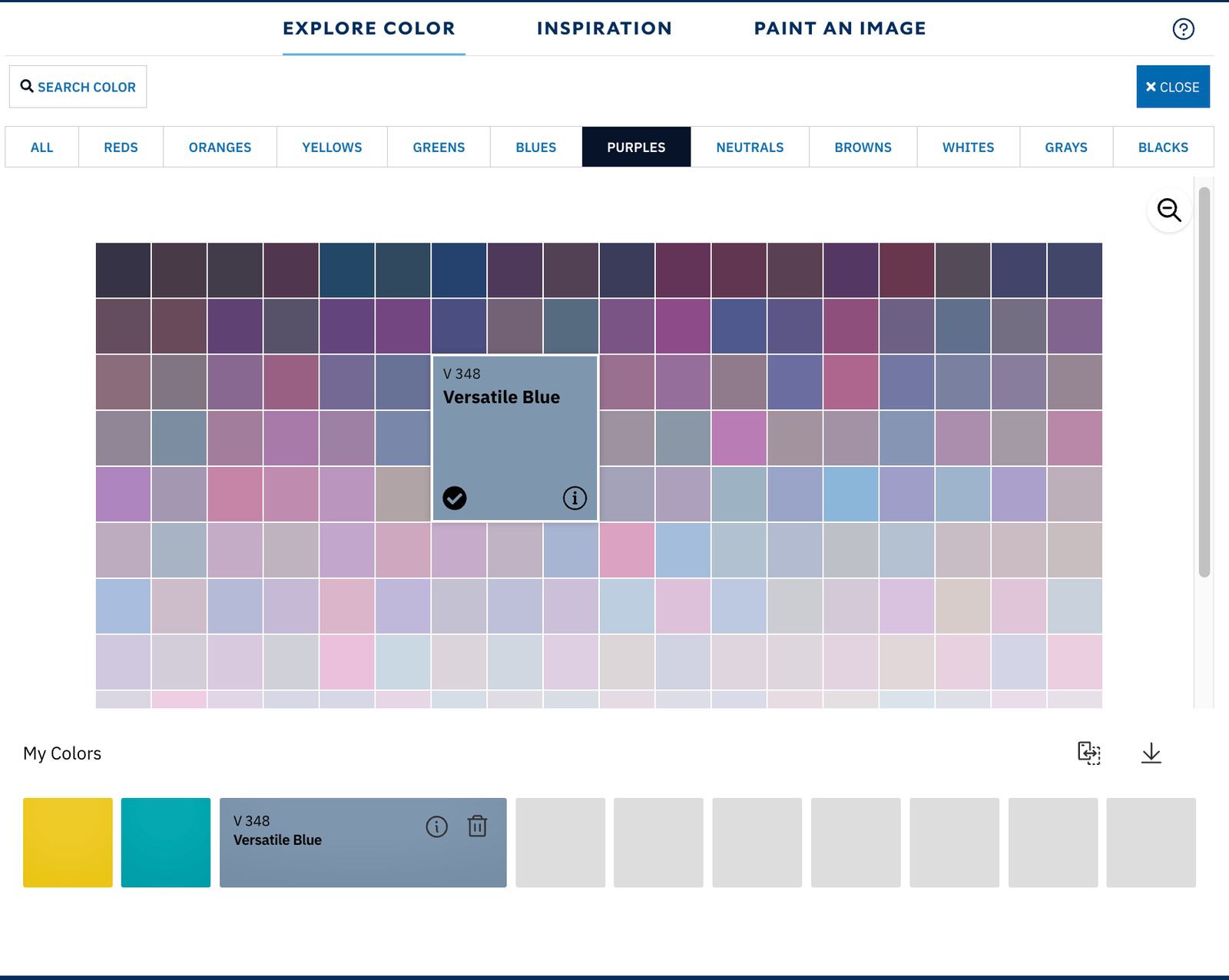Image resolution: width=1229 pixels, height=980 pixels.
Task: Show ALL colors
Action: point(41,147)
